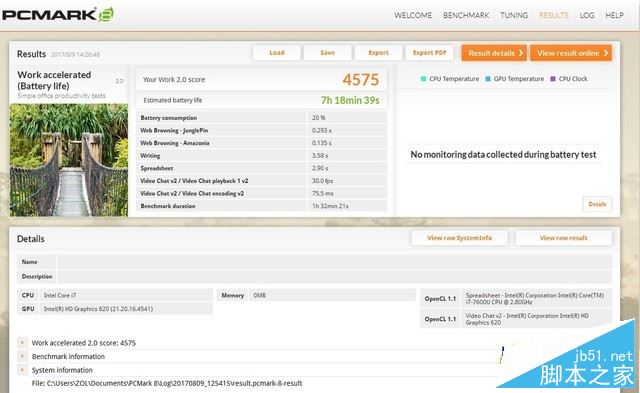Click the result file path text
Screen dimensions: 640x393
tap(167, 383)
